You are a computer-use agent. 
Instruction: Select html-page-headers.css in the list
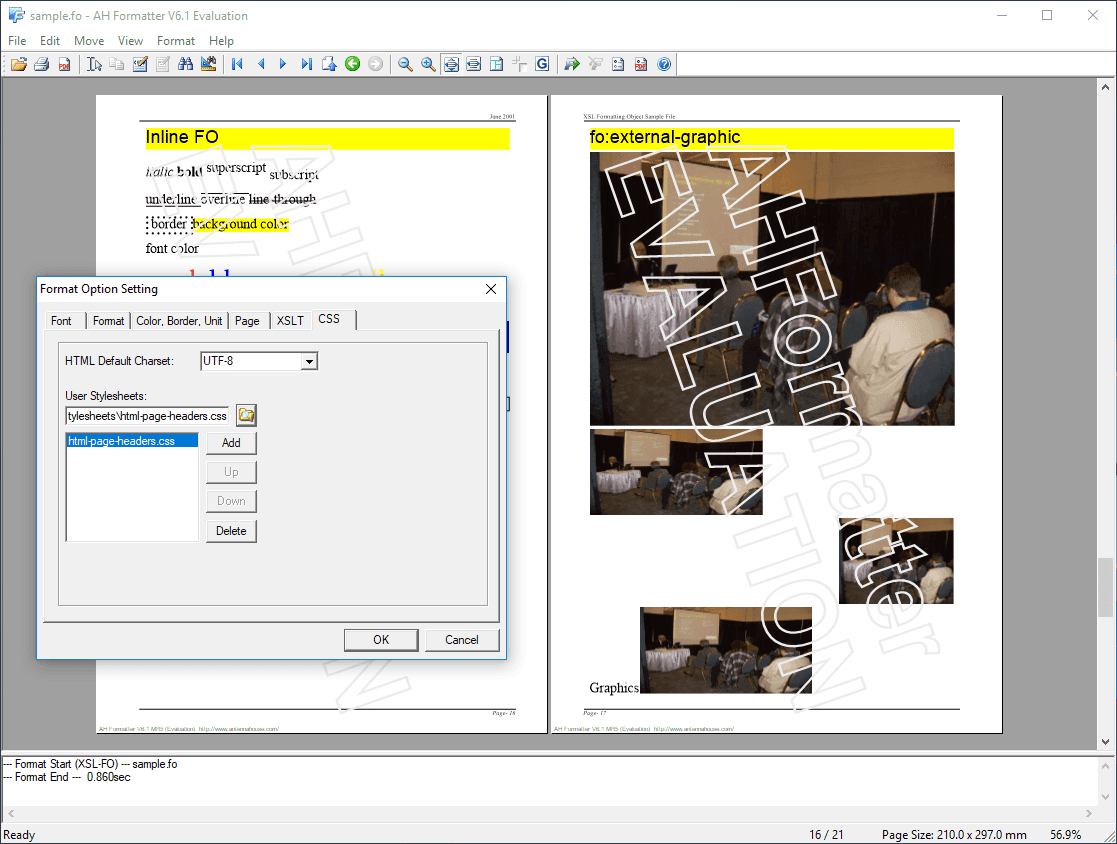tap(132, 441)
